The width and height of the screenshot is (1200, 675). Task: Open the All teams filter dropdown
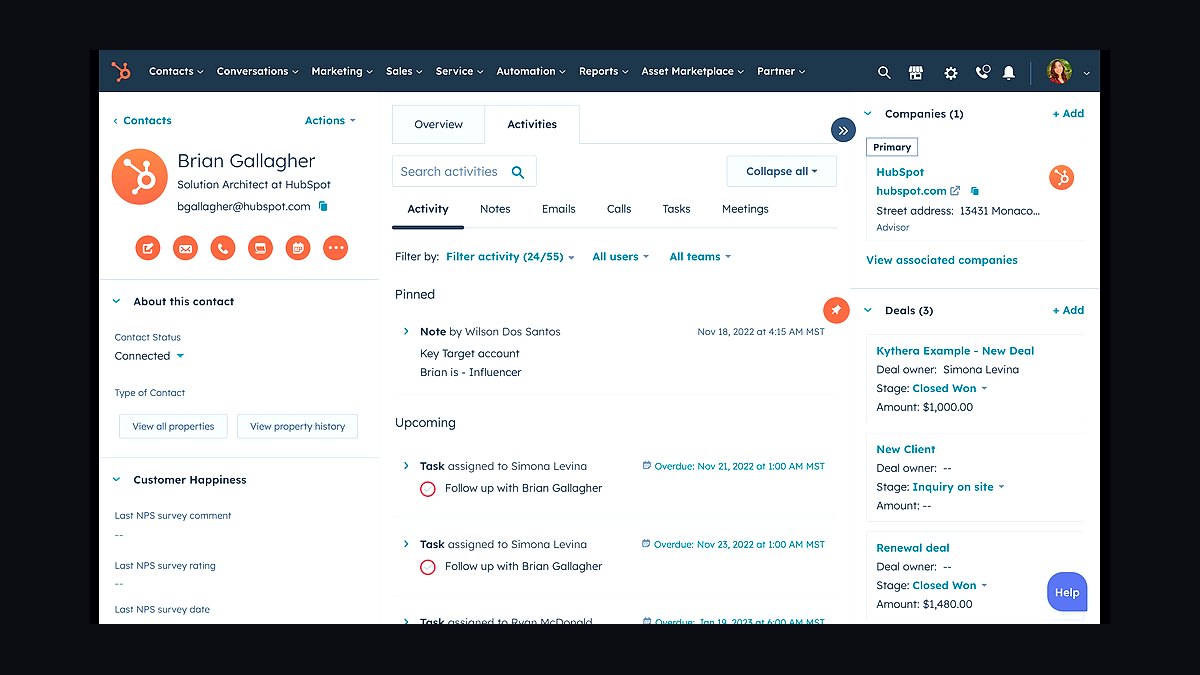700,257
